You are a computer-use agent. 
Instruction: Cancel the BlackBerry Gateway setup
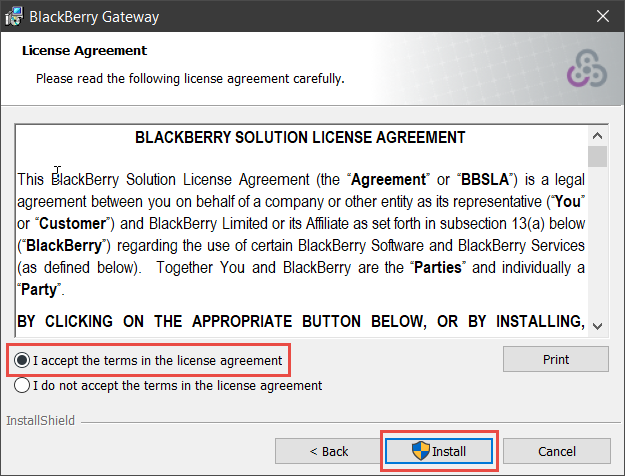coord(556,451)
